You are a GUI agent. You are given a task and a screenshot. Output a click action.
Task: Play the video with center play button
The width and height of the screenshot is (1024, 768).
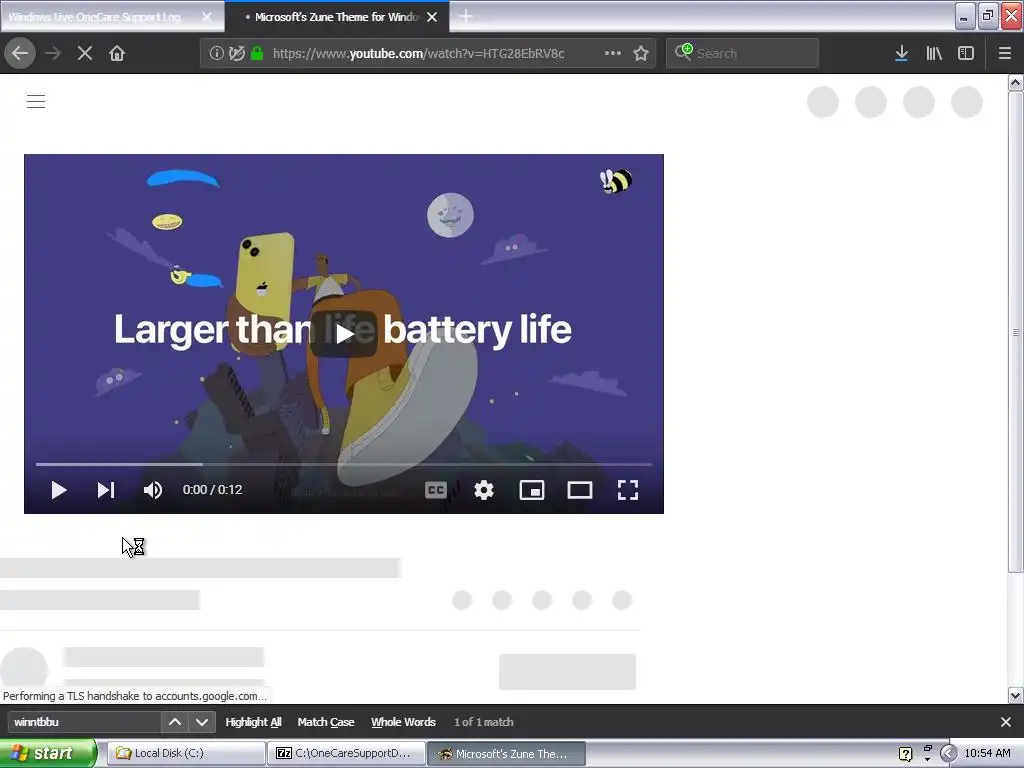point(344,334)
